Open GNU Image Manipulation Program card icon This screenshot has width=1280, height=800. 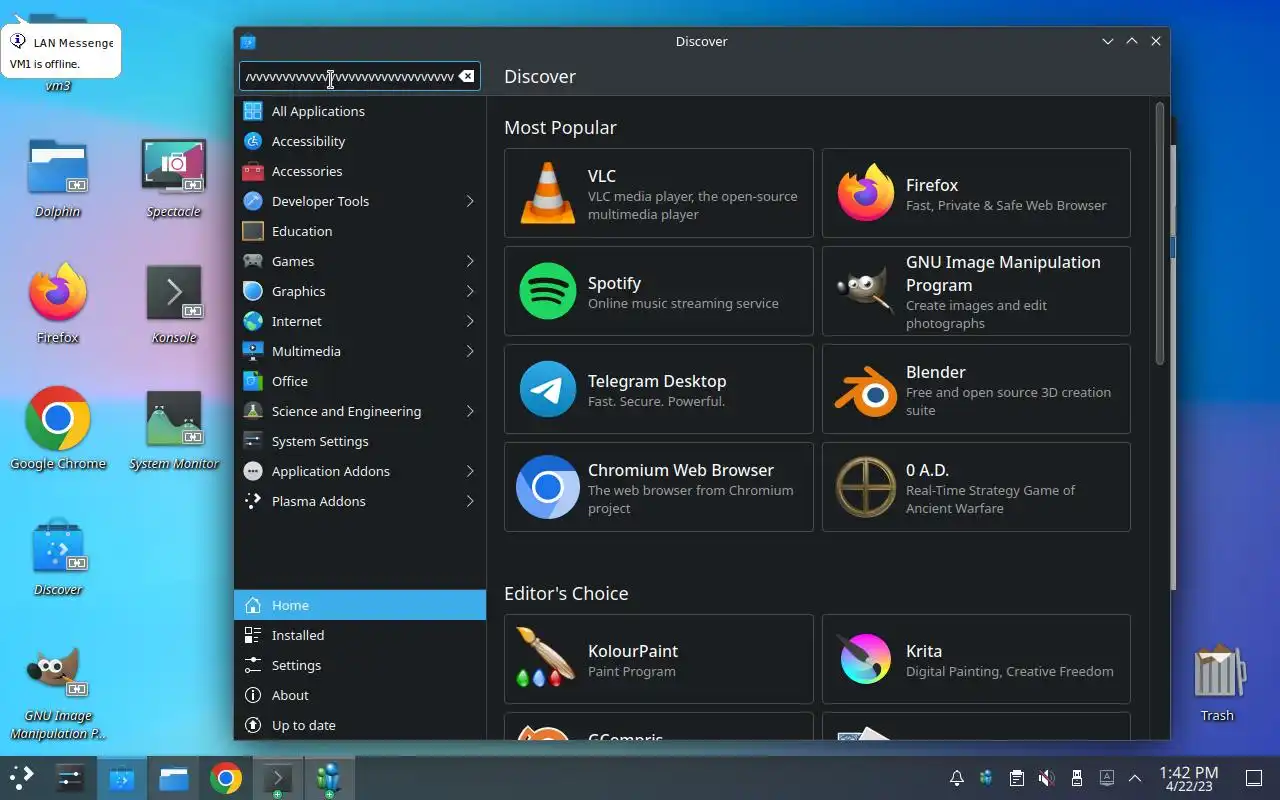(866, 291)
